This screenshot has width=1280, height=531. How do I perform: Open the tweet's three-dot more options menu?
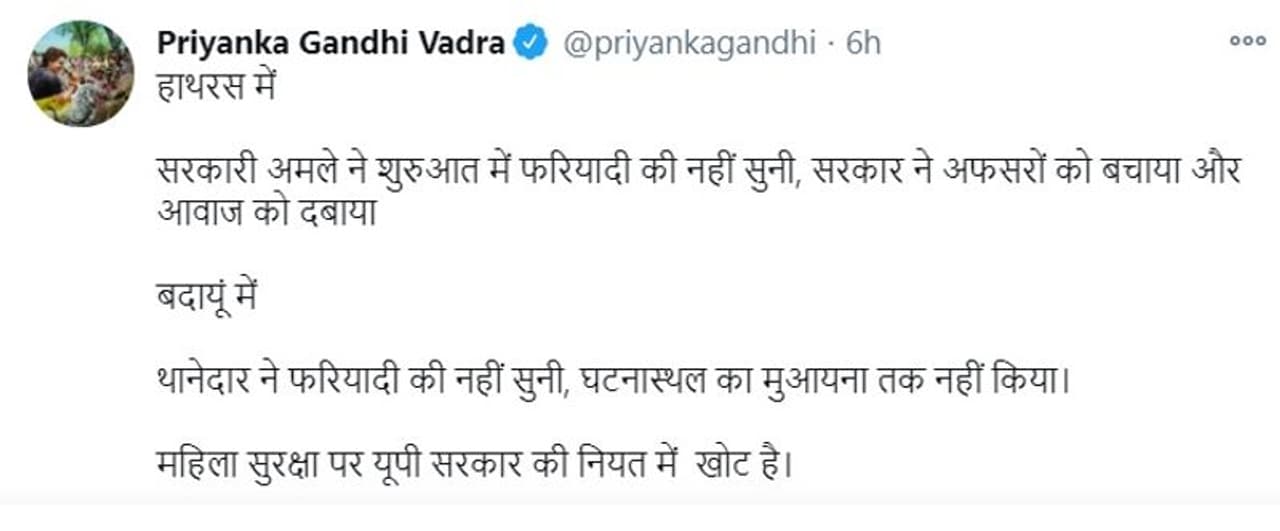pos(1247,41)
